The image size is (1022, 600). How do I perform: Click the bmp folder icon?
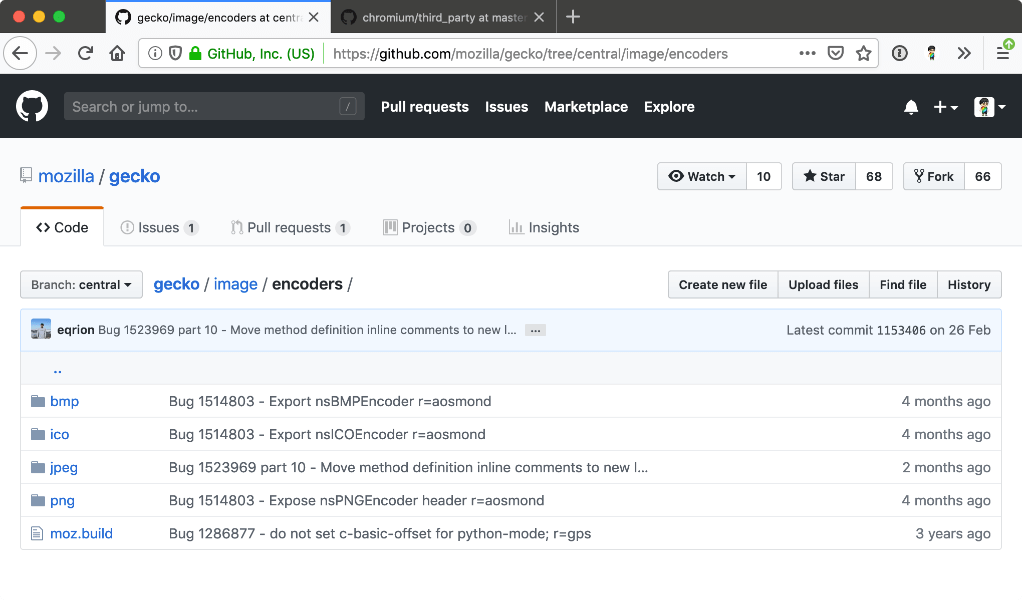point(38,400)
